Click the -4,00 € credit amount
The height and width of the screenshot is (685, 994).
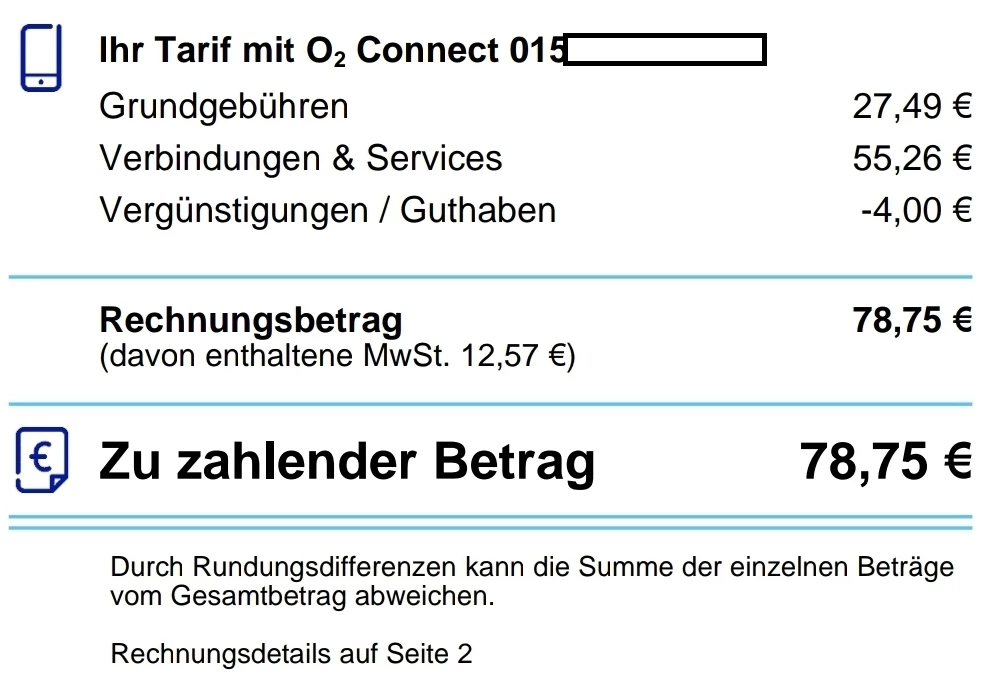[916, 210]
